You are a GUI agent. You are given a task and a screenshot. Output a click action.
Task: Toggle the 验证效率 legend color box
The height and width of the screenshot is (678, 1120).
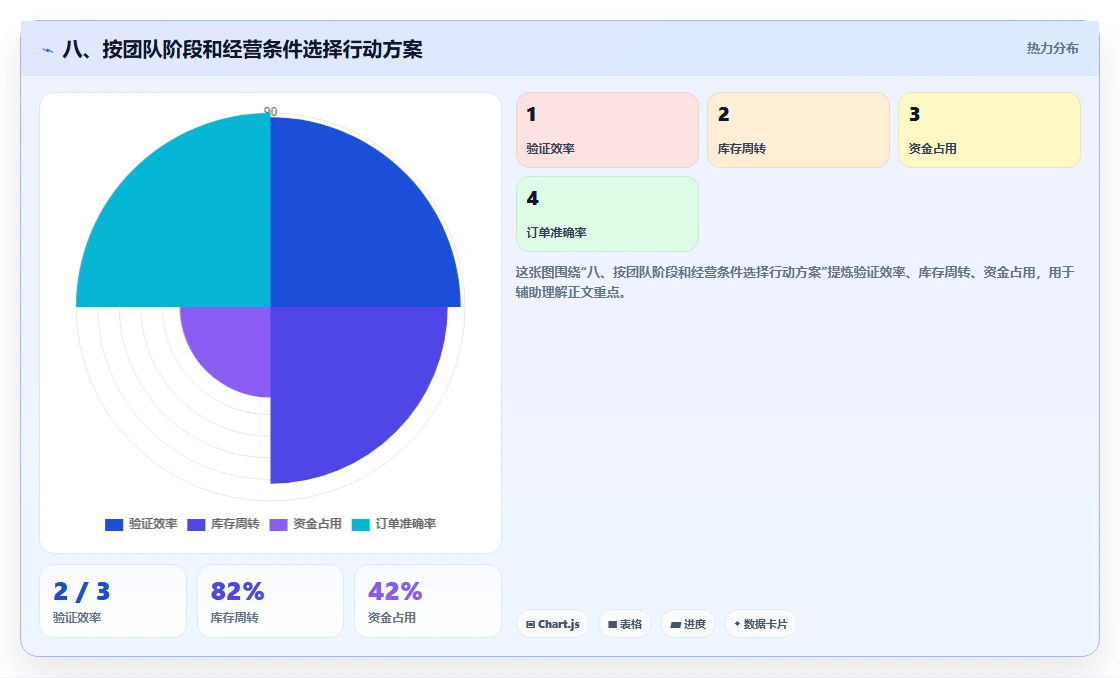click(x=114, y=524)
